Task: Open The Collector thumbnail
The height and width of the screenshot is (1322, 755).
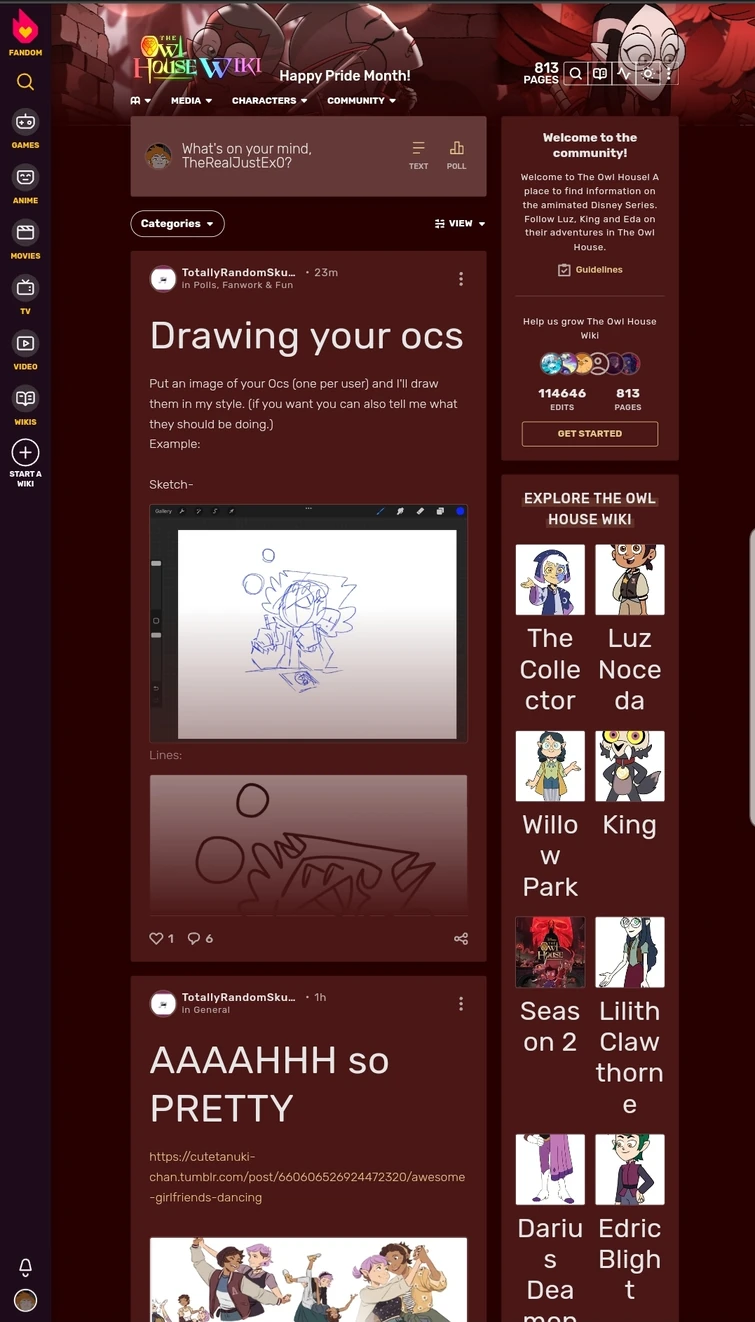Action: [x=550, y=580]
